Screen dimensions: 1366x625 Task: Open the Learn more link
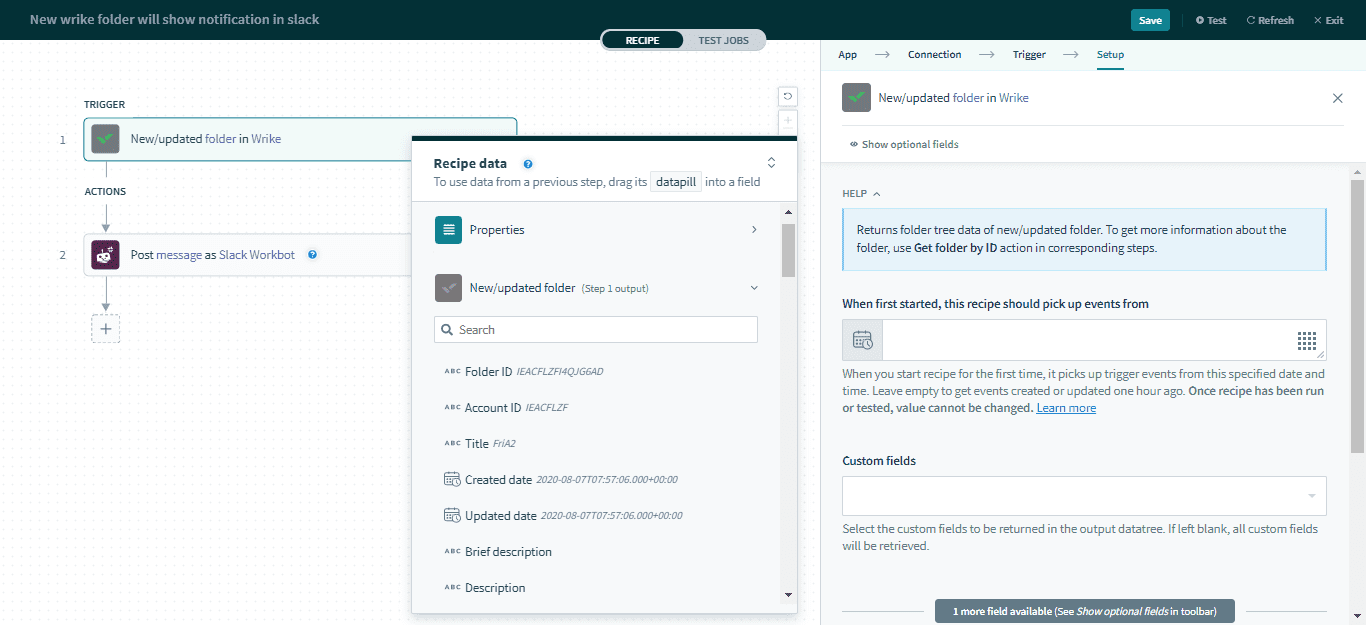coord(1066,408)
